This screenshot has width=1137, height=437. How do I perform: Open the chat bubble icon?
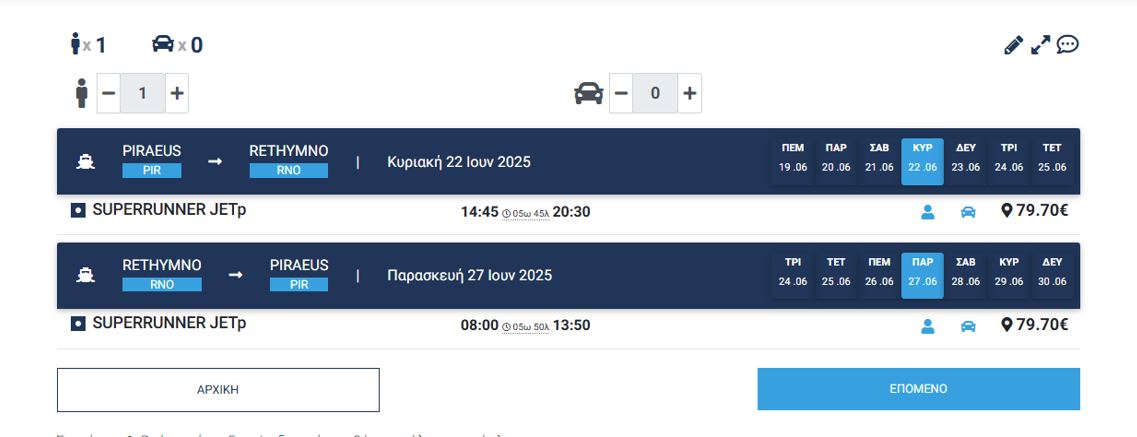click(x=1068, y=45)
